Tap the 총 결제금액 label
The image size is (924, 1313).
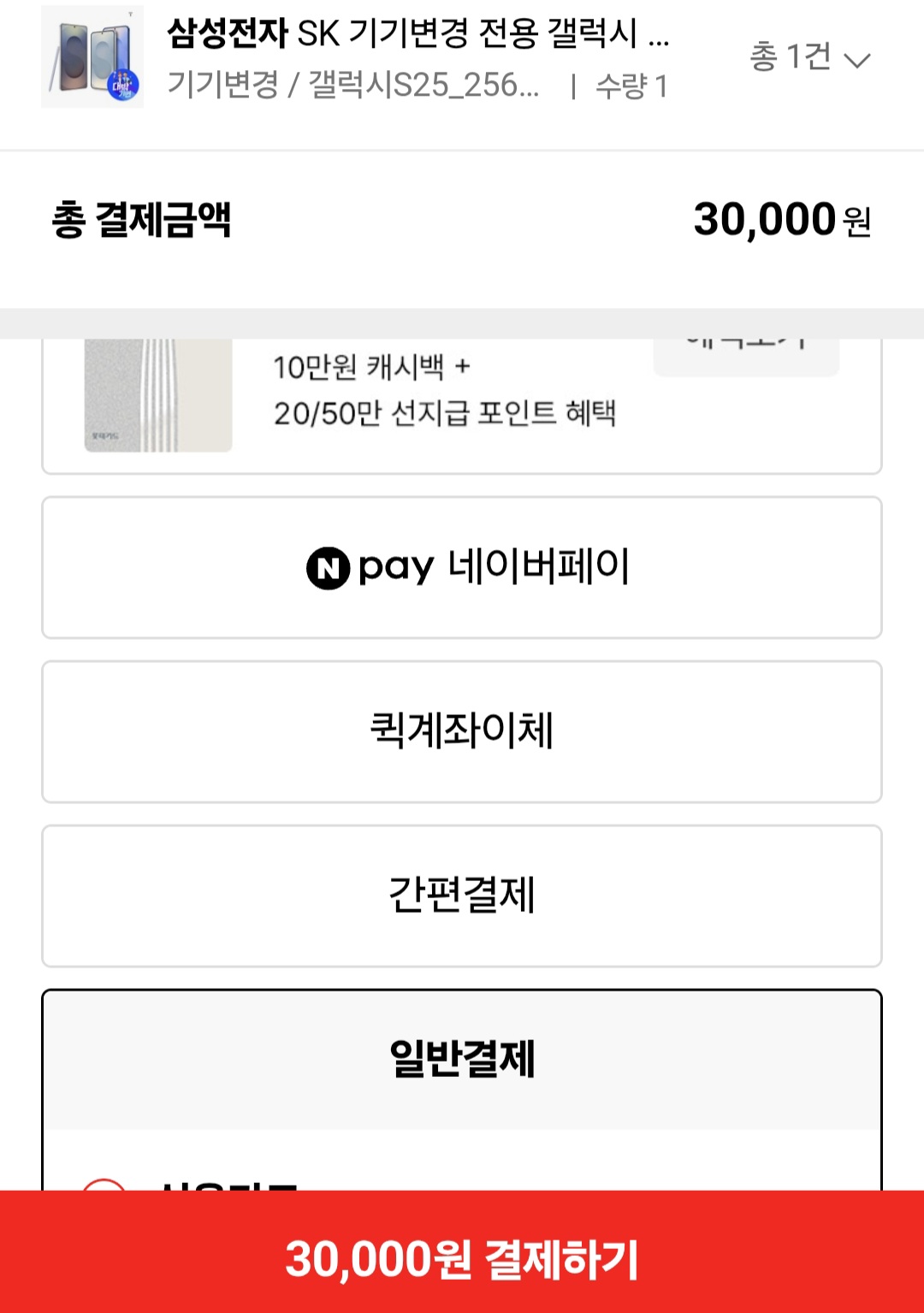(x=142, y=220)
